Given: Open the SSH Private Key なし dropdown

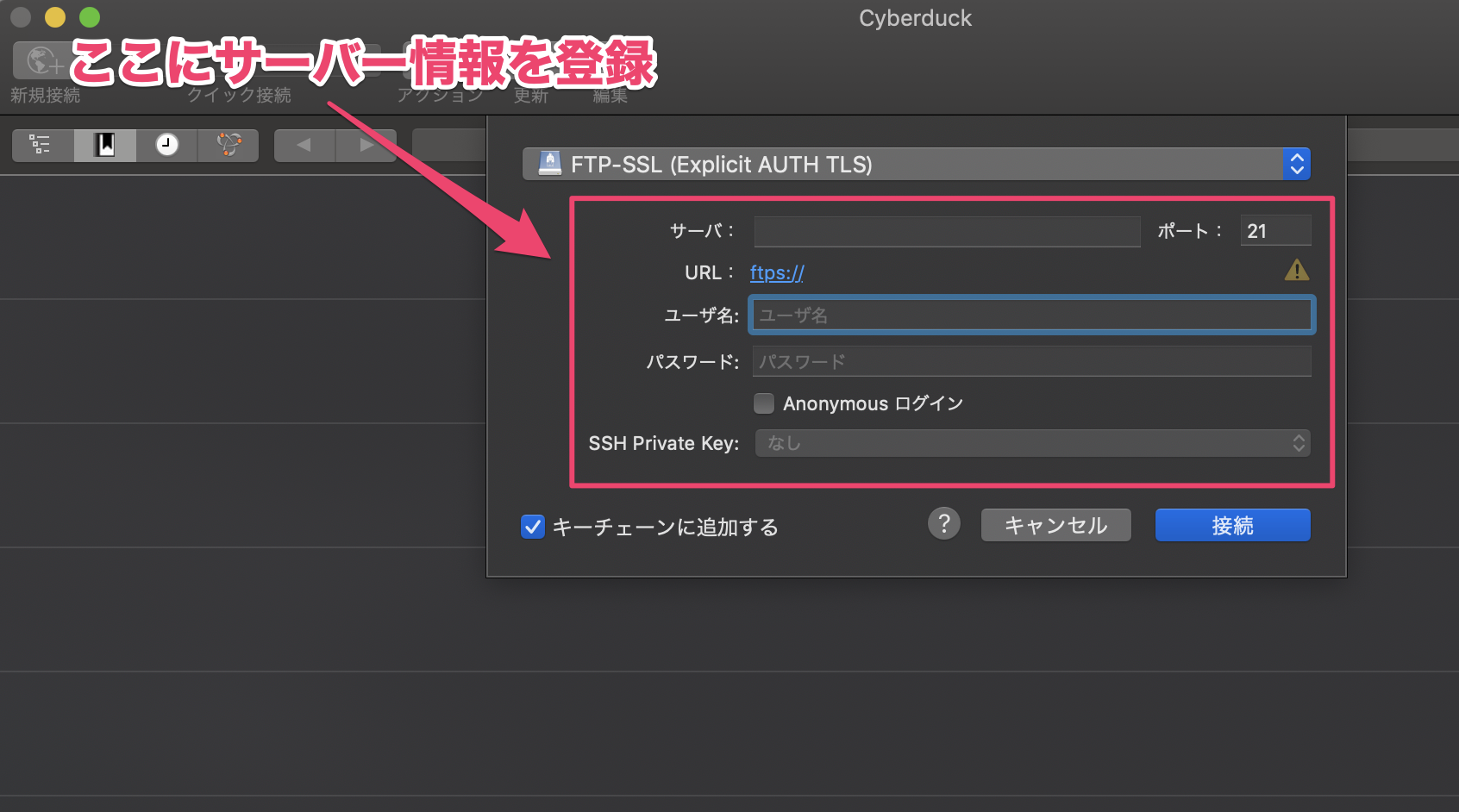Looking at the screenshot, I should 1031,443.
